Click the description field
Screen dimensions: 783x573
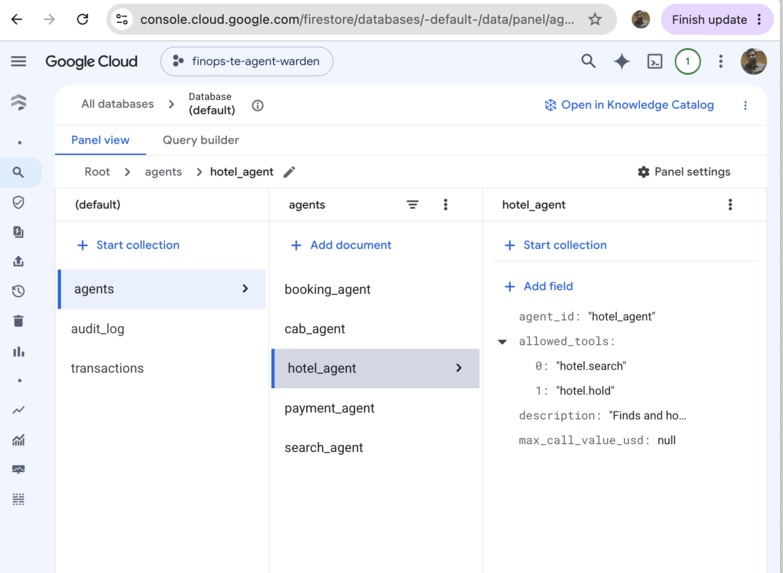(602, 416)
